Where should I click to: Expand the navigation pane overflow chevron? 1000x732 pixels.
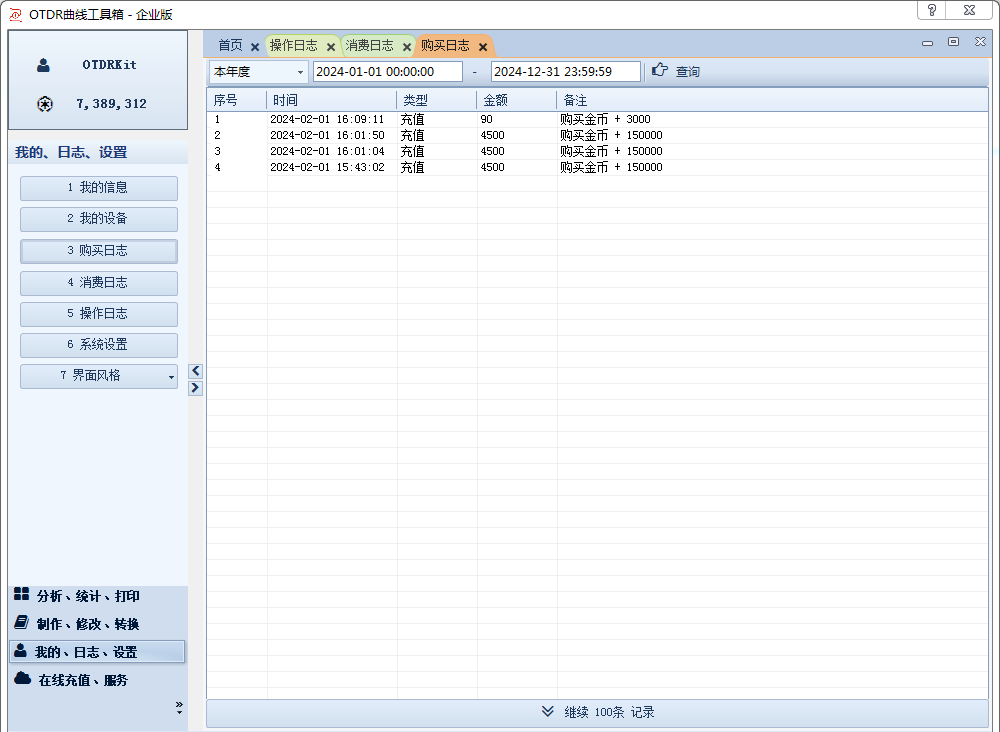pyautogui.click(x=179, y=707)
